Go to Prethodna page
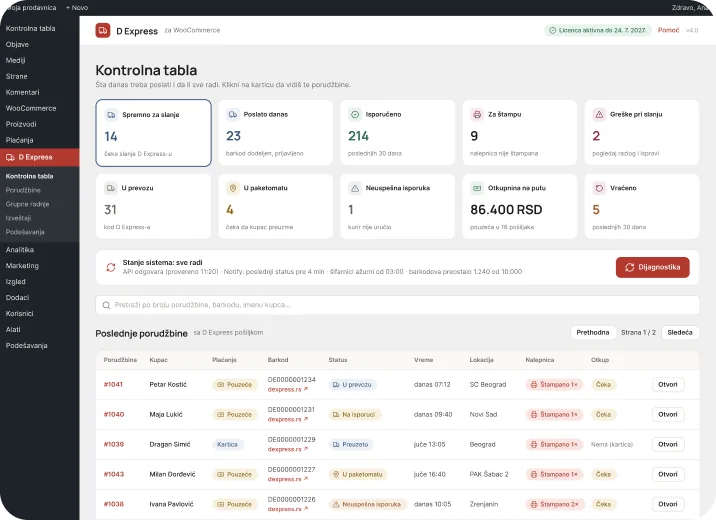 click(592, 332)
